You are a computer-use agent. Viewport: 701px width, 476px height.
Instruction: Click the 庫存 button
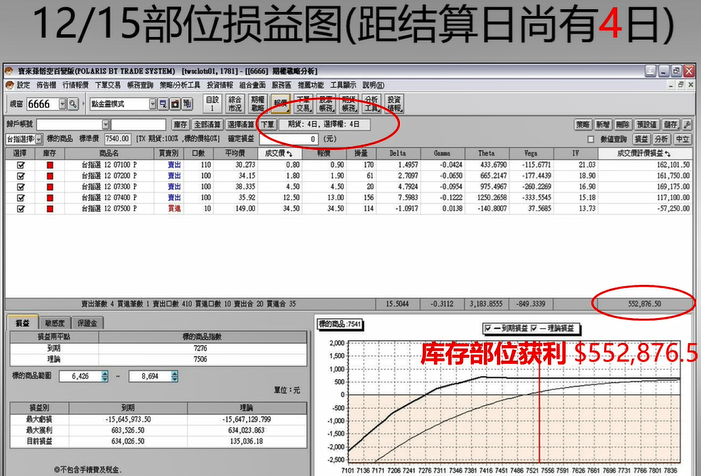point(180,125)
